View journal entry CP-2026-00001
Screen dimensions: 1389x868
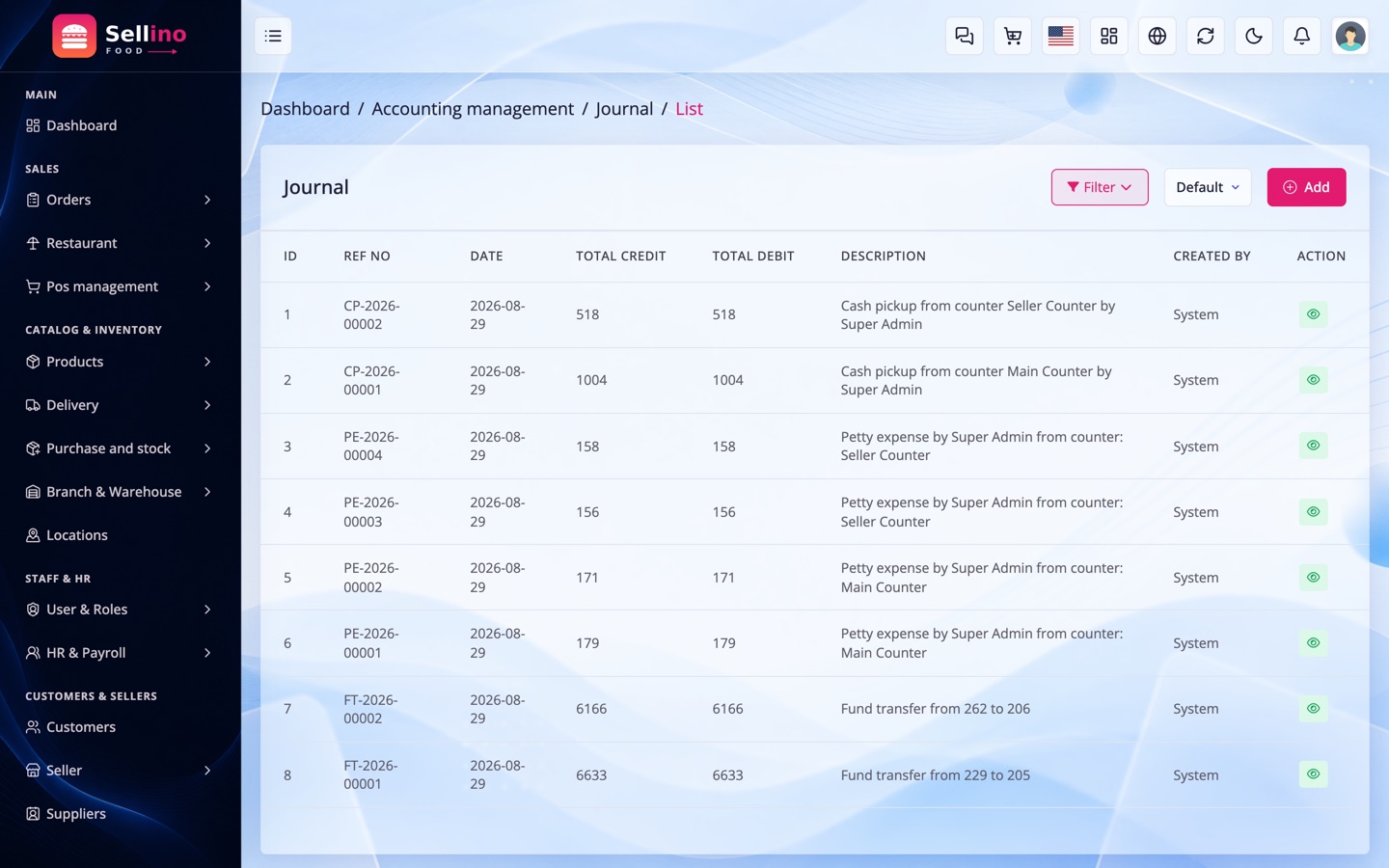coord(1313,380)
